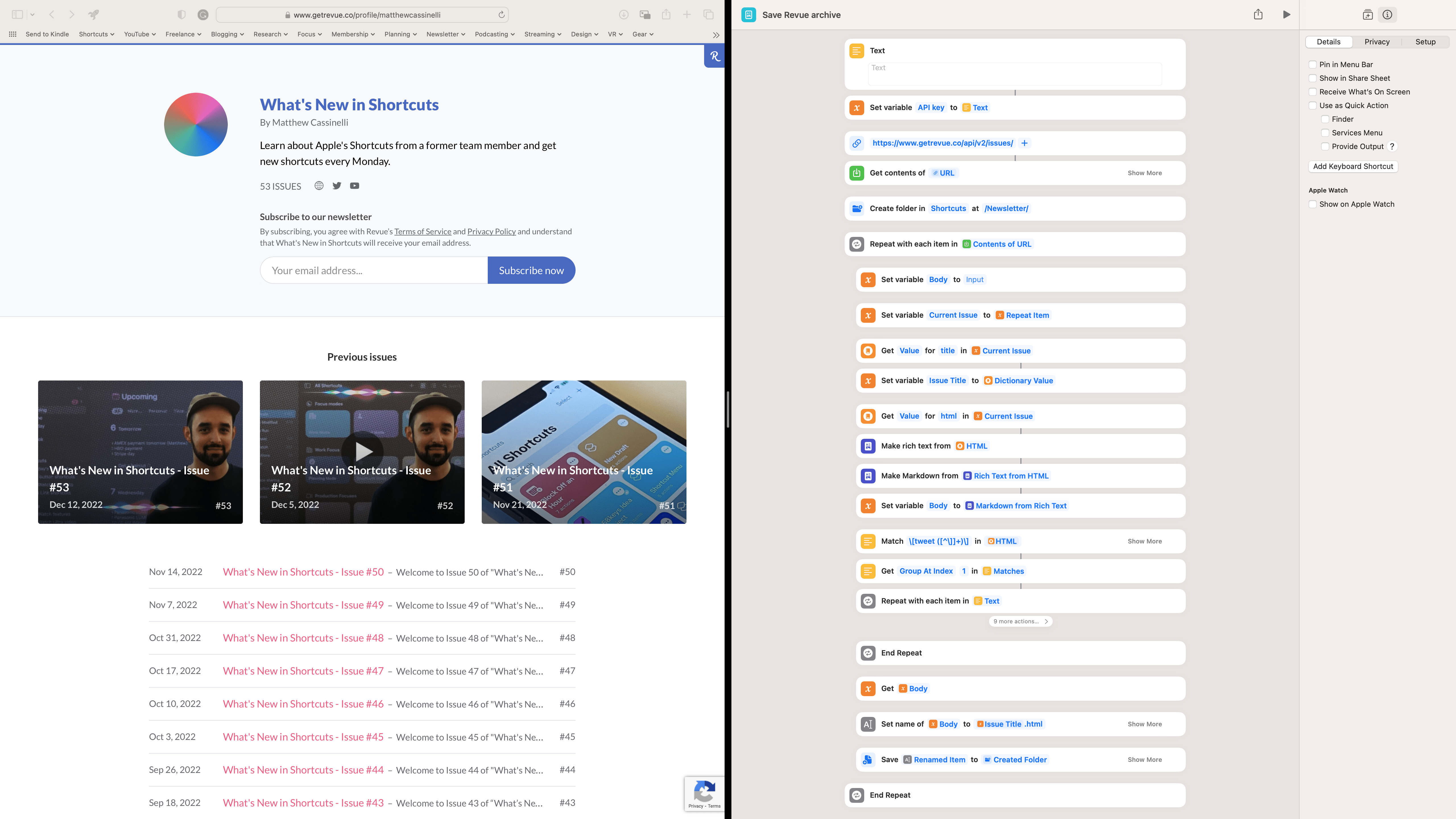Open the Podcasting favorites folder dropdown

point(495,34)
